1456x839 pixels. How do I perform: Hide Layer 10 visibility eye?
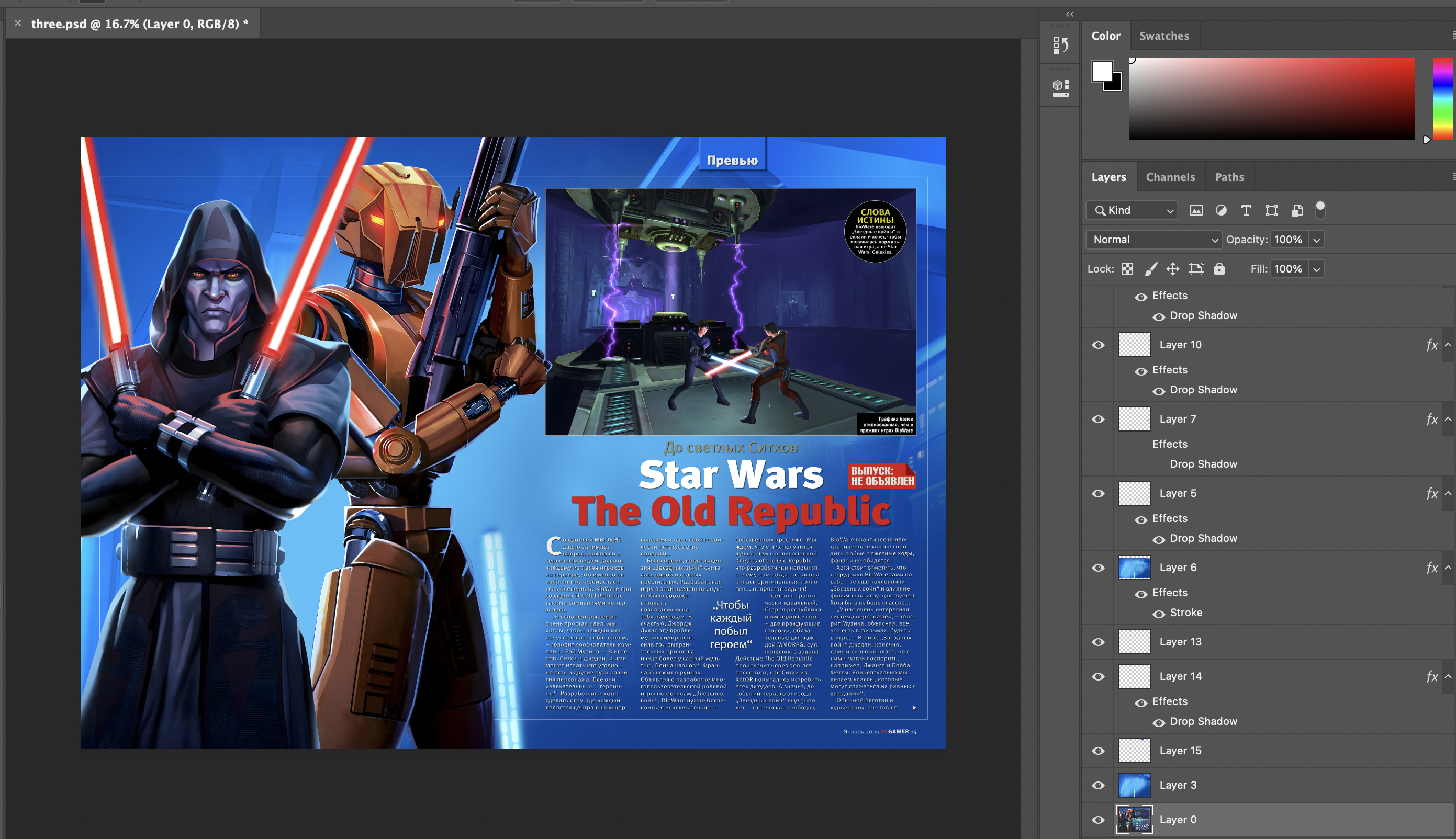tap(1098, 345)
